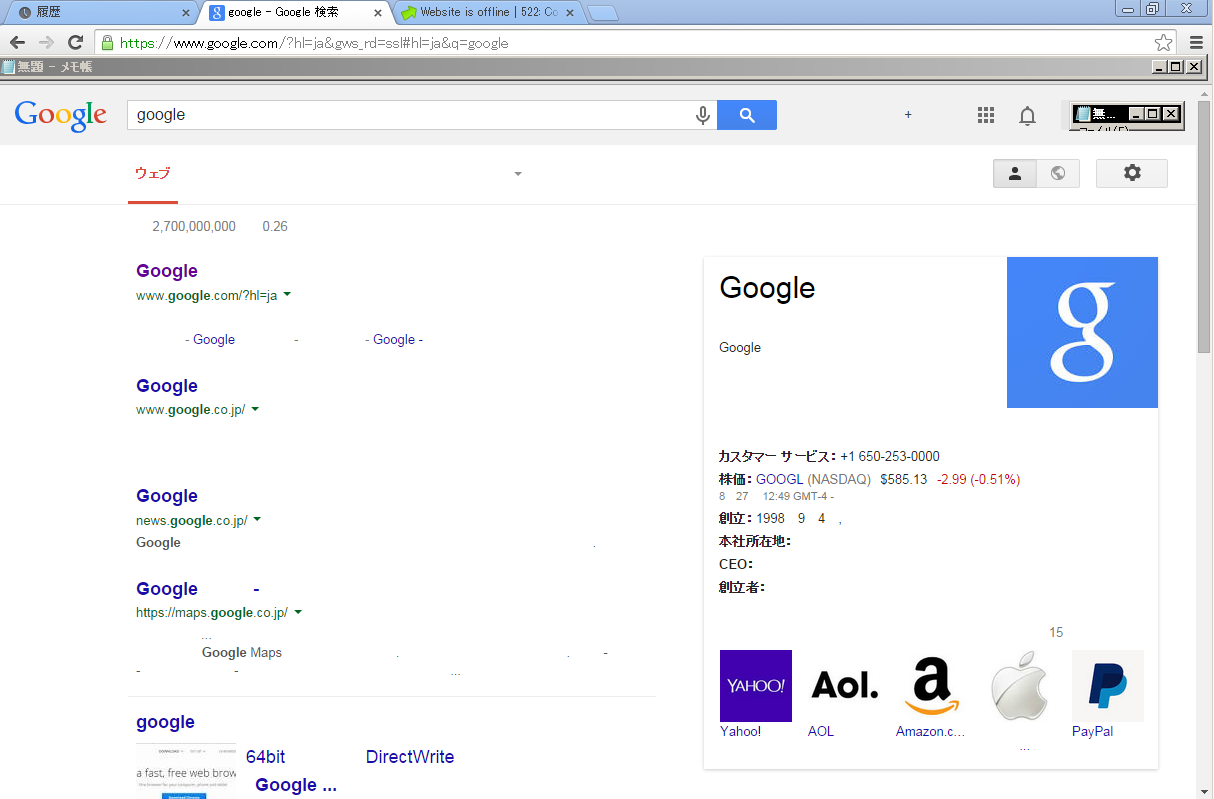Expand the more search options arrow
This screenshot has height=799, width=1214.
(x=518, y=174)
